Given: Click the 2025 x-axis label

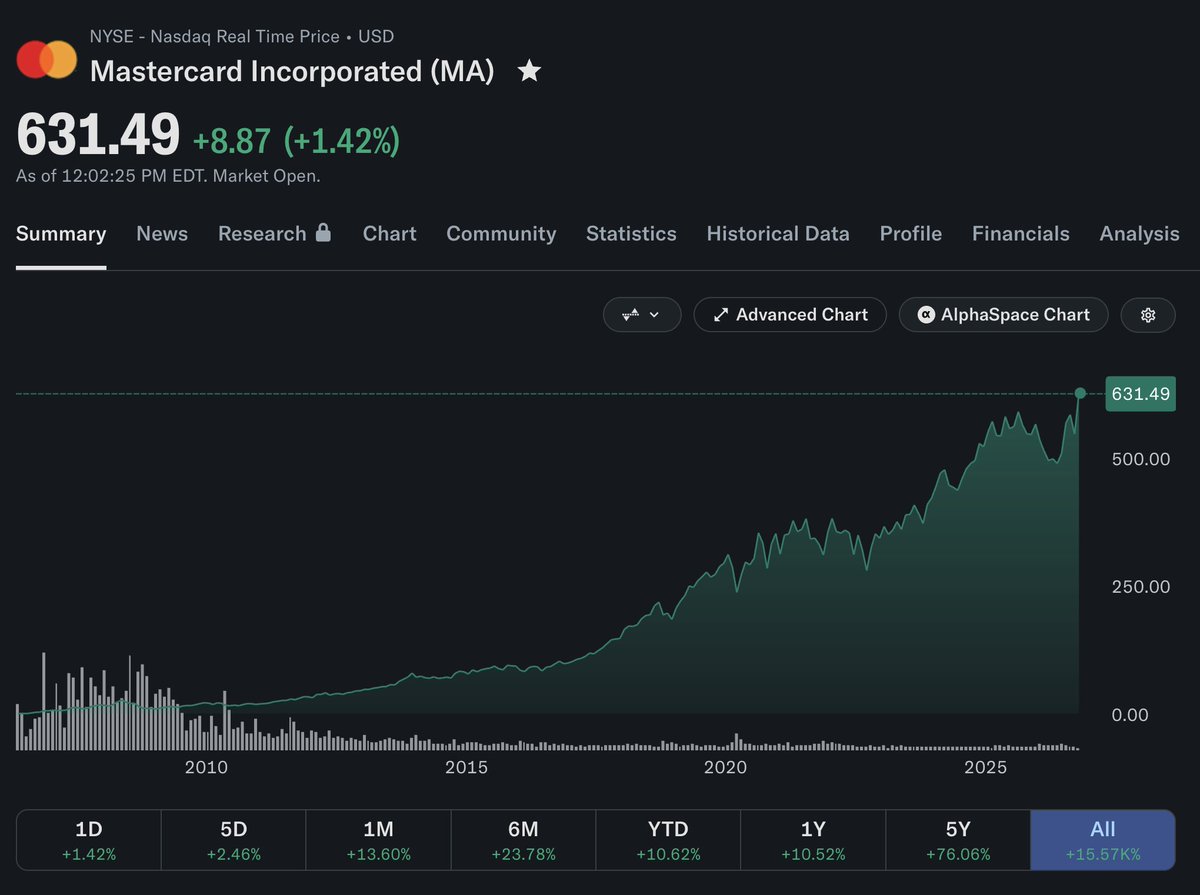Looking at the screenshot, I should pos(985,768).
